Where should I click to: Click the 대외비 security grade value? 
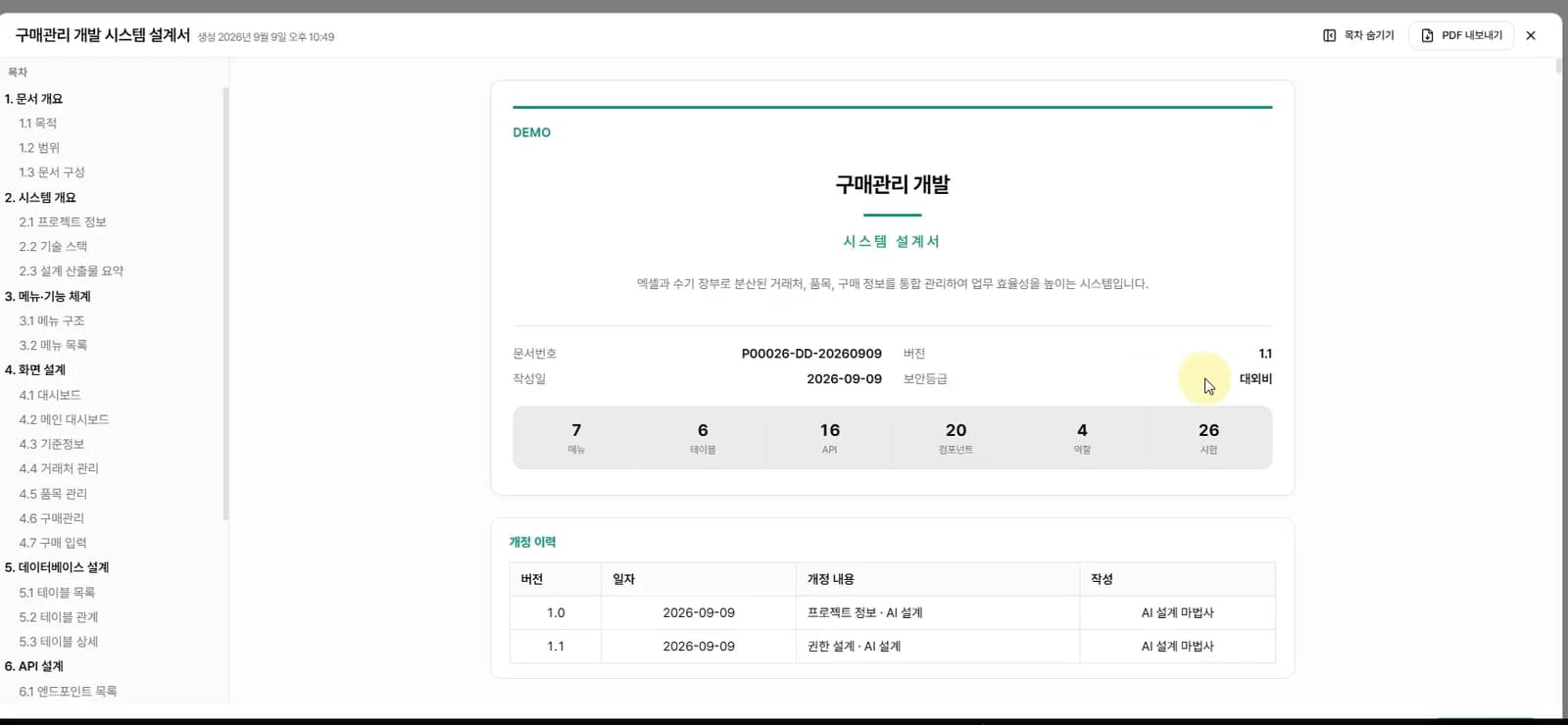(x=1255, y=379)
